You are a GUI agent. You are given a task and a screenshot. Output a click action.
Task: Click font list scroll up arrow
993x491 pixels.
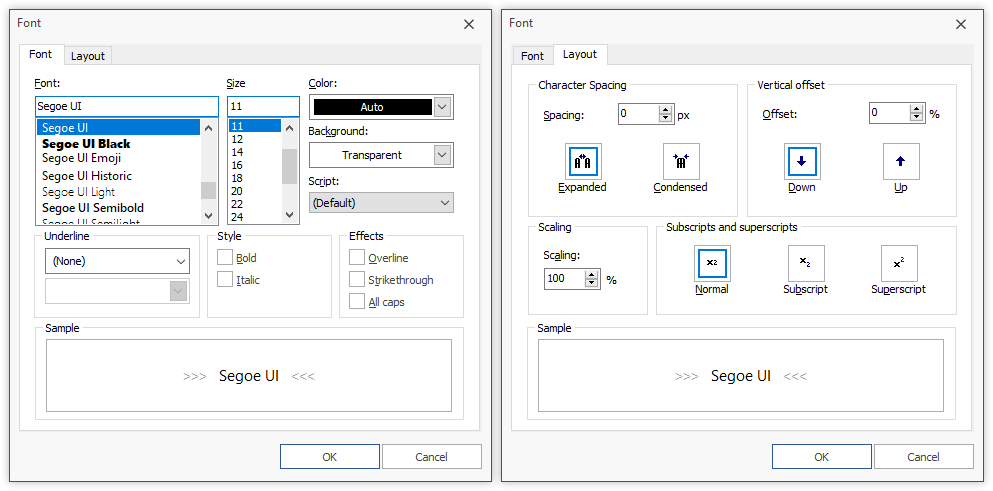coord(209,127)
